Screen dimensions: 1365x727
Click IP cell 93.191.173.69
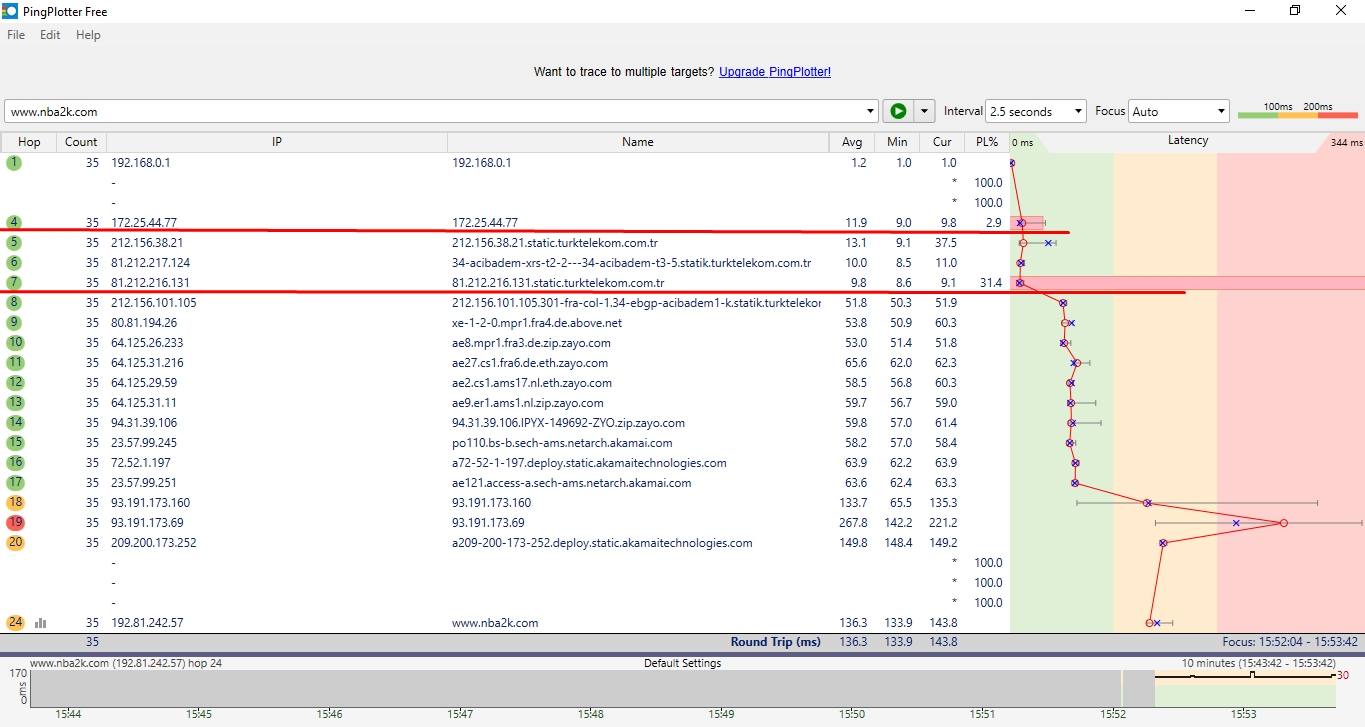pos(147,523)
